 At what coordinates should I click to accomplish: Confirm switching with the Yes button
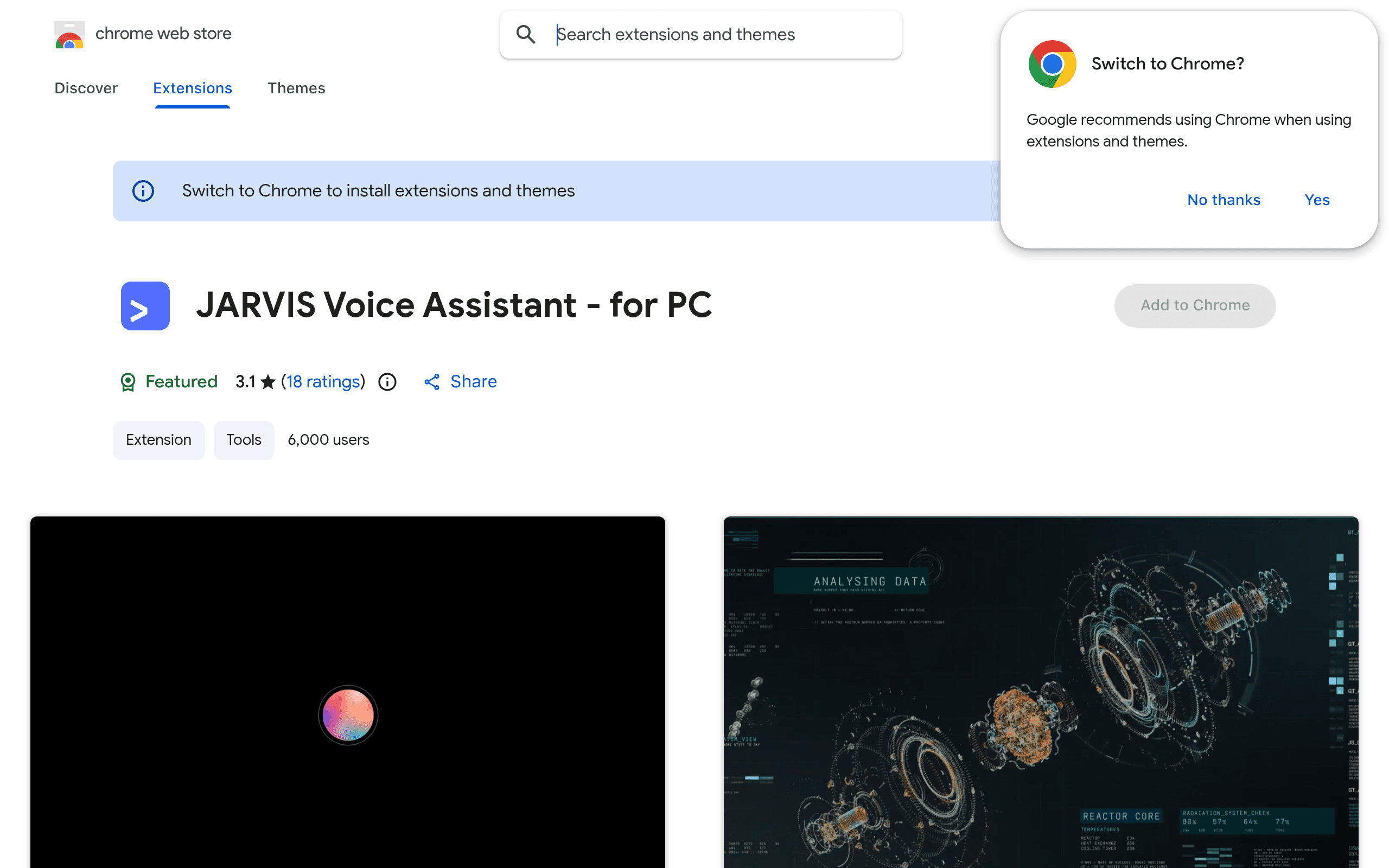coord(1317,200)
